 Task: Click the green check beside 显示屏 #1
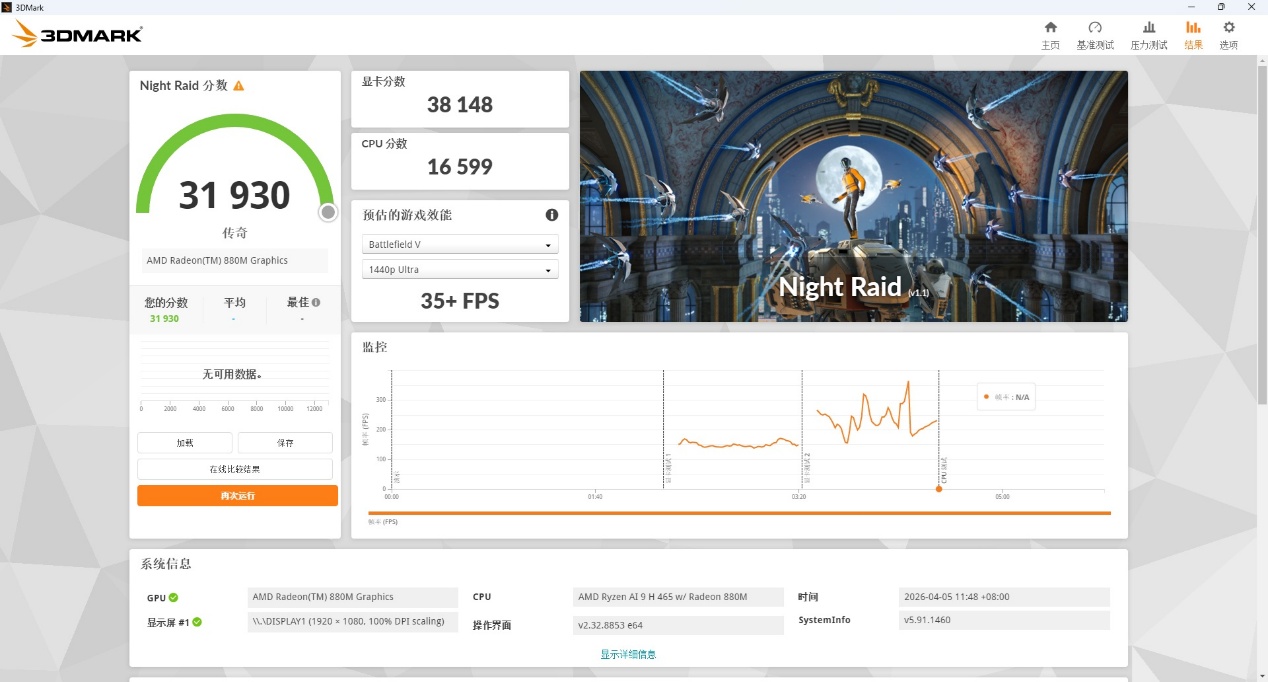(x=197, y=622)
